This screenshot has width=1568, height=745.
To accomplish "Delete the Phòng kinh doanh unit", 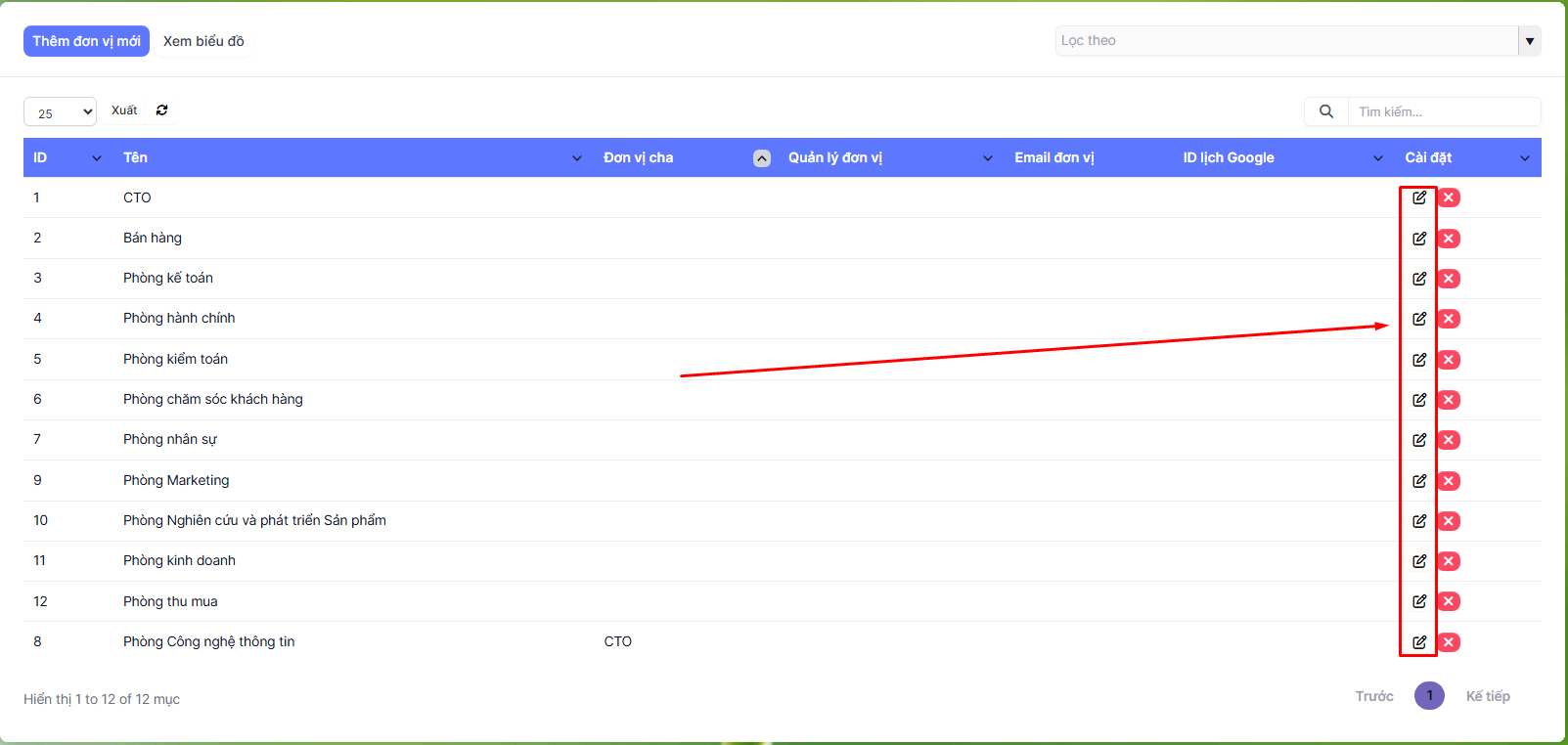I will (x=1449, y=561).
